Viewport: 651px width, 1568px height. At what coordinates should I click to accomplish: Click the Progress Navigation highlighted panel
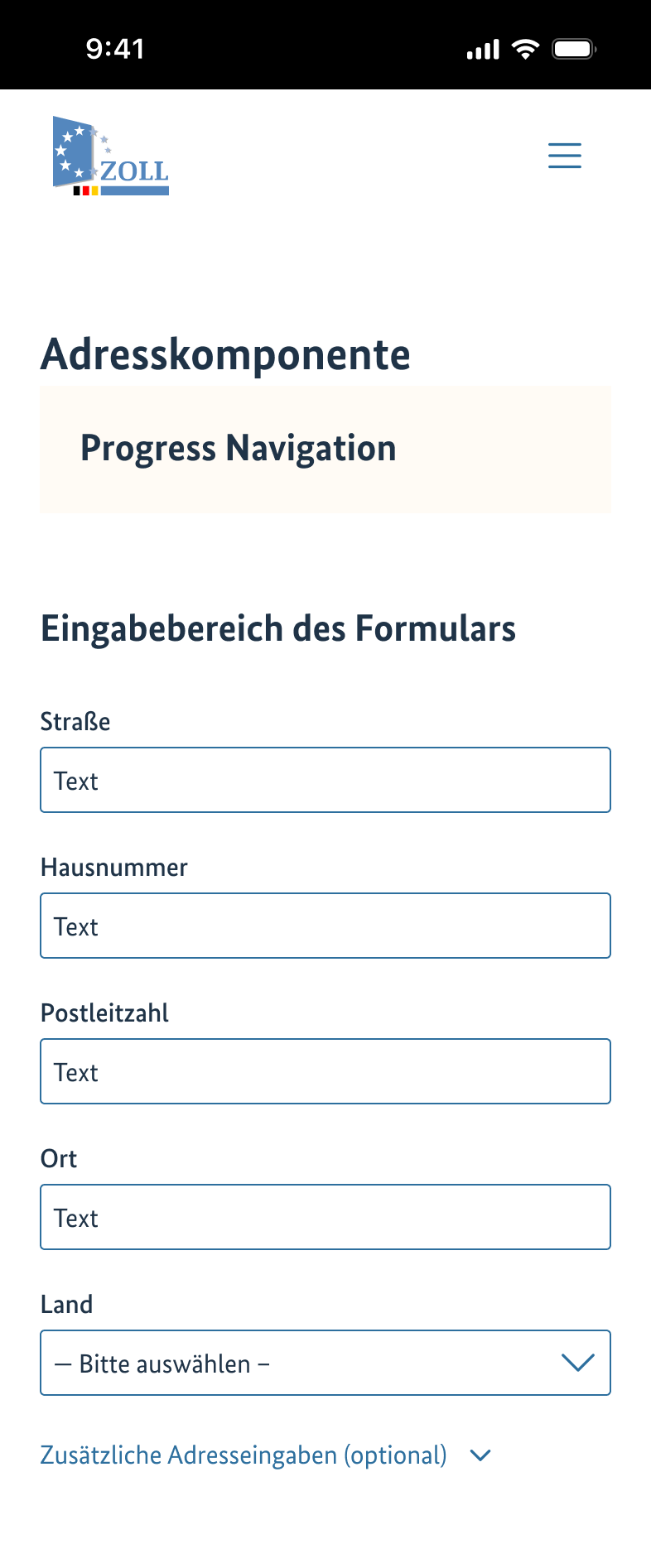(x=325, y=448)
